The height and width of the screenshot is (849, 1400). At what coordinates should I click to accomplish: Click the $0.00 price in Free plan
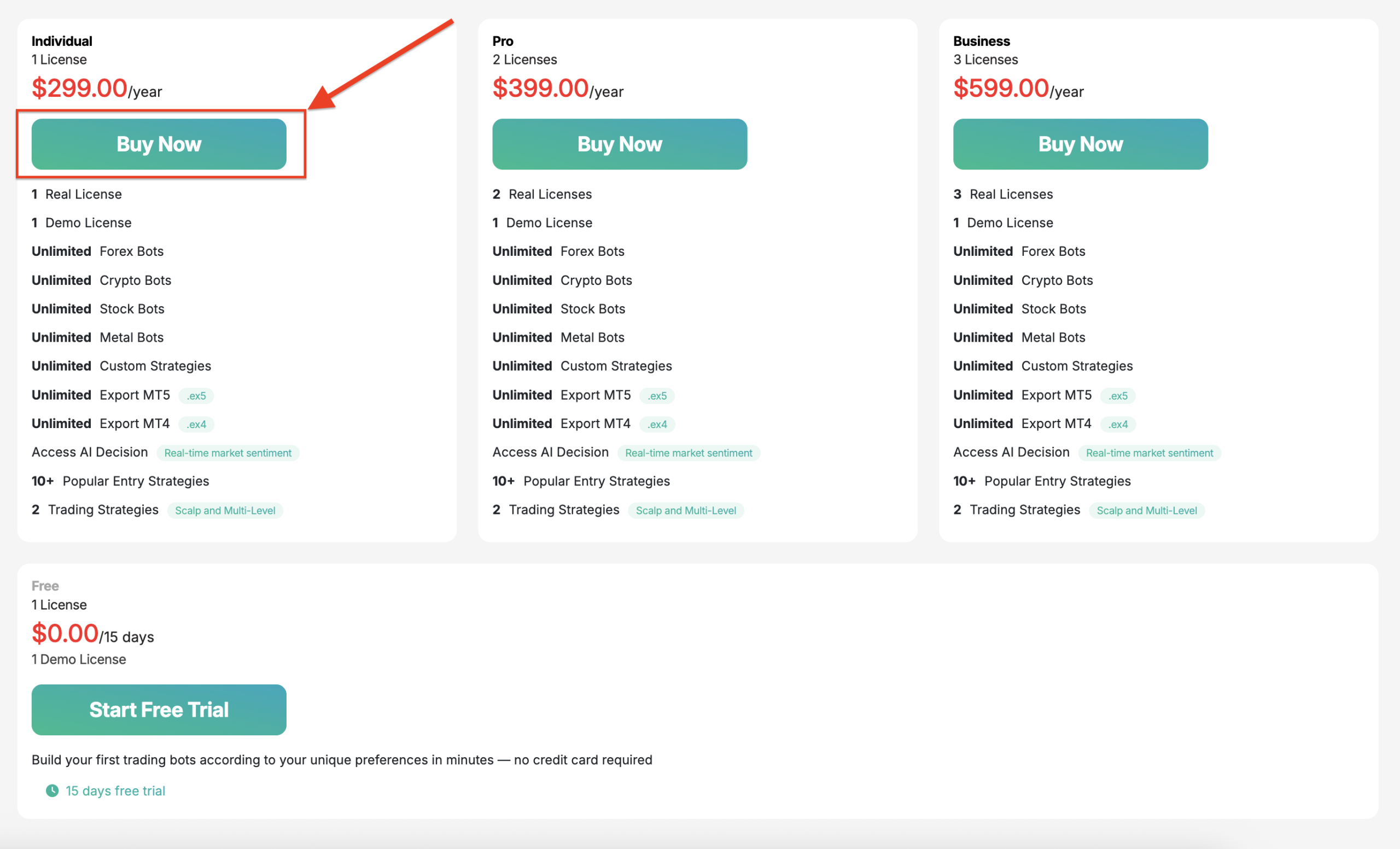(x=65, y=634)
